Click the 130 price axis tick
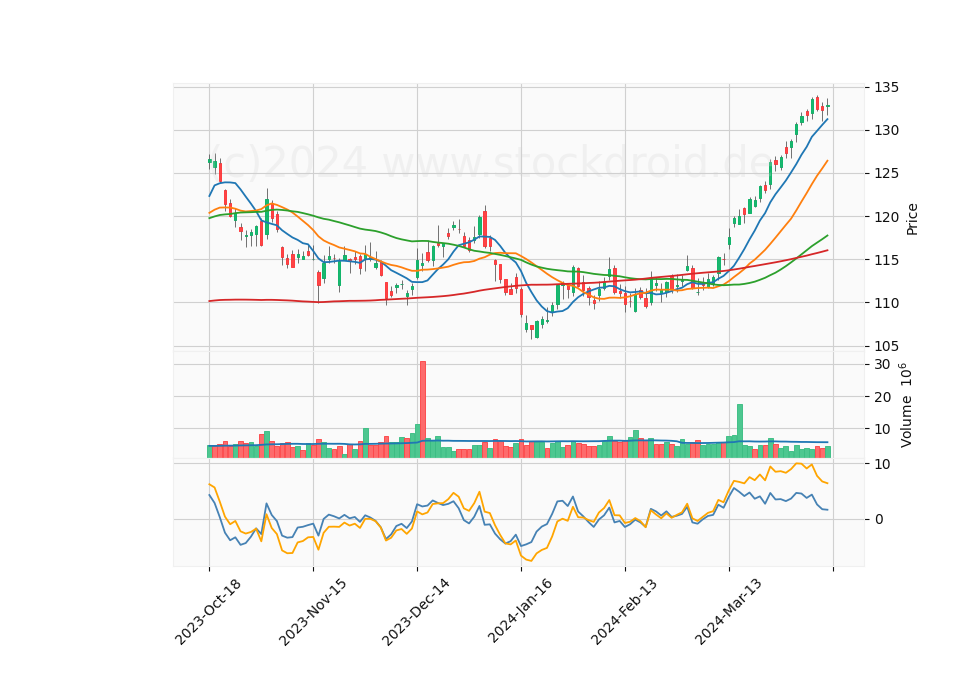This screenshot has width=960, height=690. click(887, 130)
